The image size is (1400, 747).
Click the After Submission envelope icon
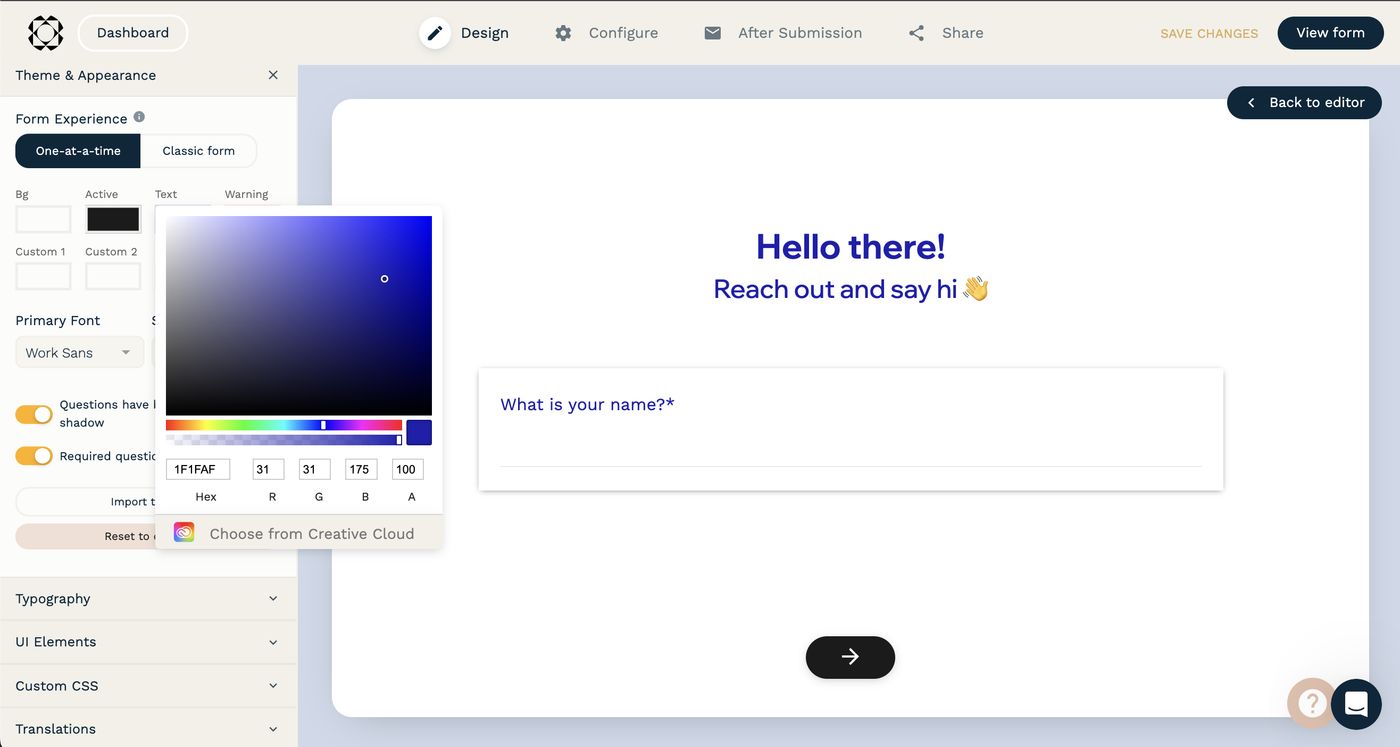pos(712,33)
